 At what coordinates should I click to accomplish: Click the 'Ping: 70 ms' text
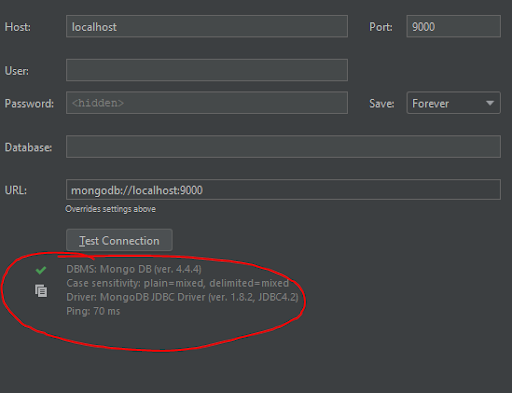(x=93, y=311)
